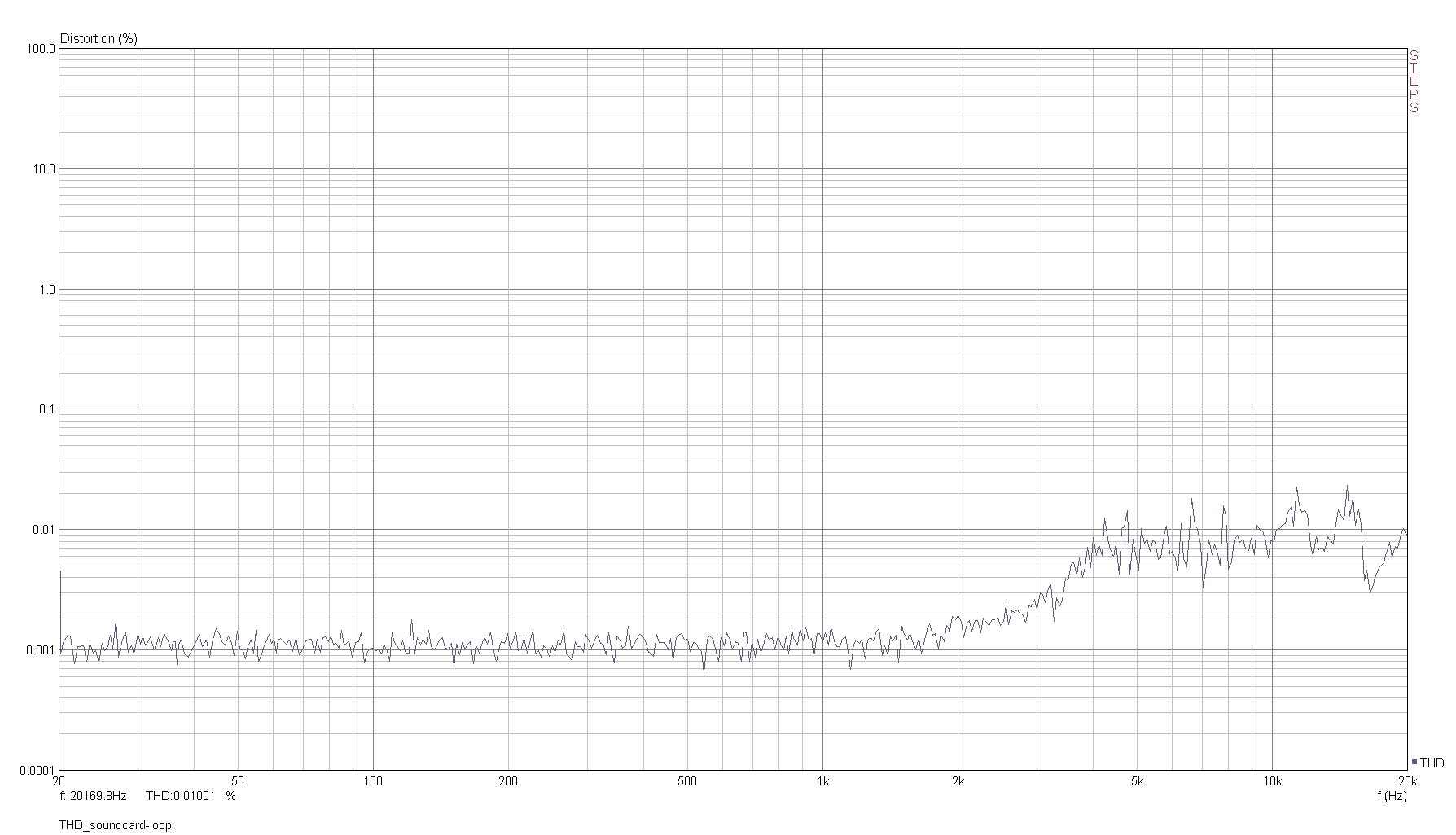Click the y-axis label 0.01
The height and width of the screenshot is (835, 1456).
[x=44, y=530]
